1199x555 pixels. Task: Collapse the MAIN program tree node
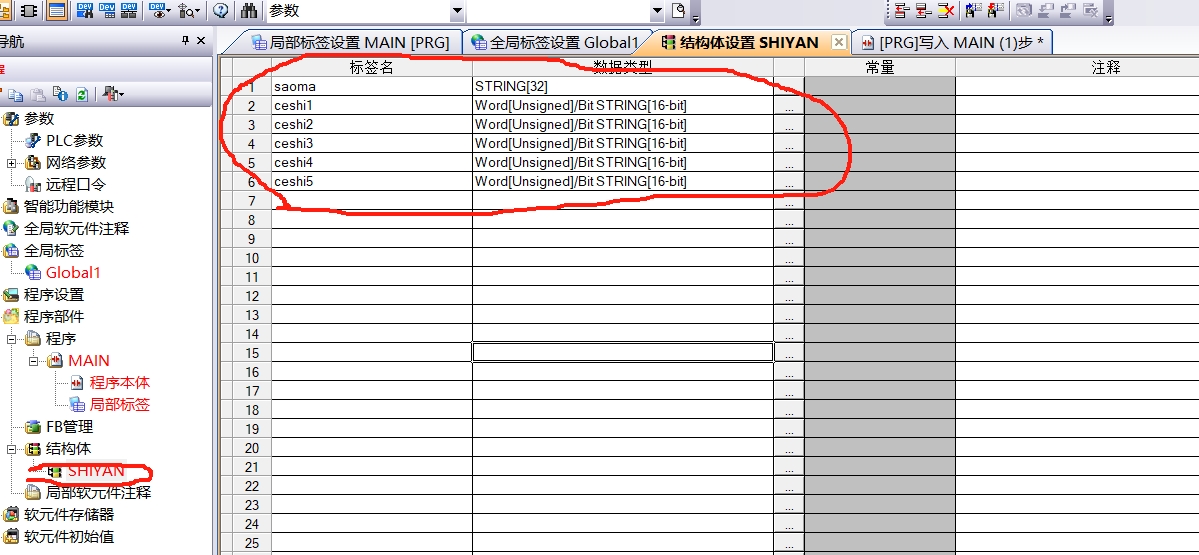pyautogui.click(x=33, y=361)
